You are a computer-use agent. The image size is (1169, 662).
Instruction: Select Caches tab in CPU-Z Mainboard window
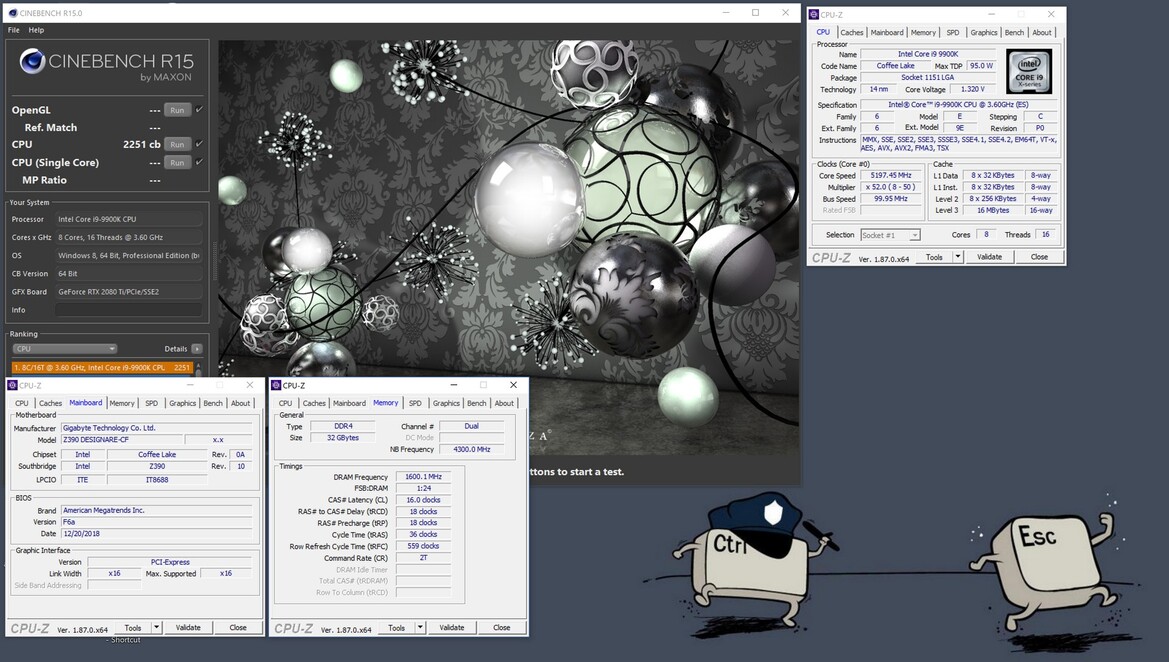point(51,403)
